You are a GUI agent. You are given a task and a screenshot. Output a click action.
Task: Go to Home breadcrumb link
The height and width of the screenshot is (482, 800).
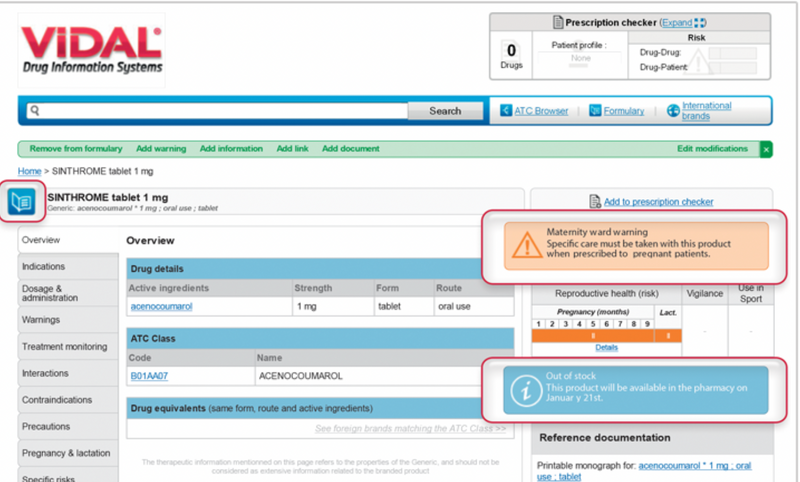(30, 171)
